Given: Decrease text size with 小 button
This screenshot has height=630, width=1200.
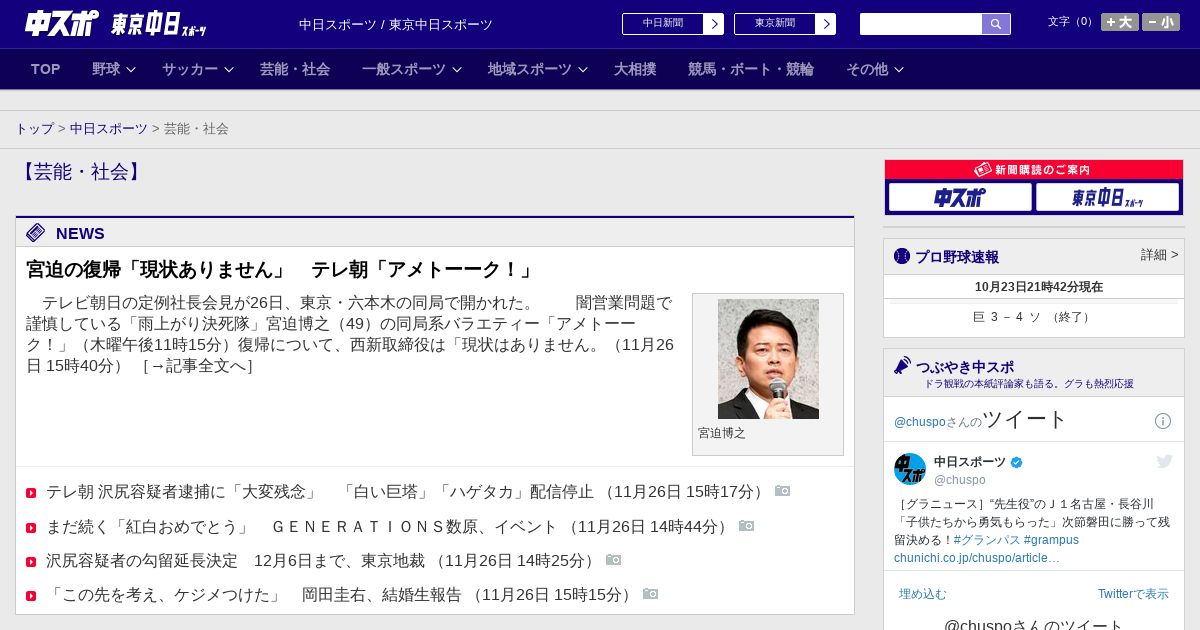Looking at the screenshot, I should click(1161, 22).
